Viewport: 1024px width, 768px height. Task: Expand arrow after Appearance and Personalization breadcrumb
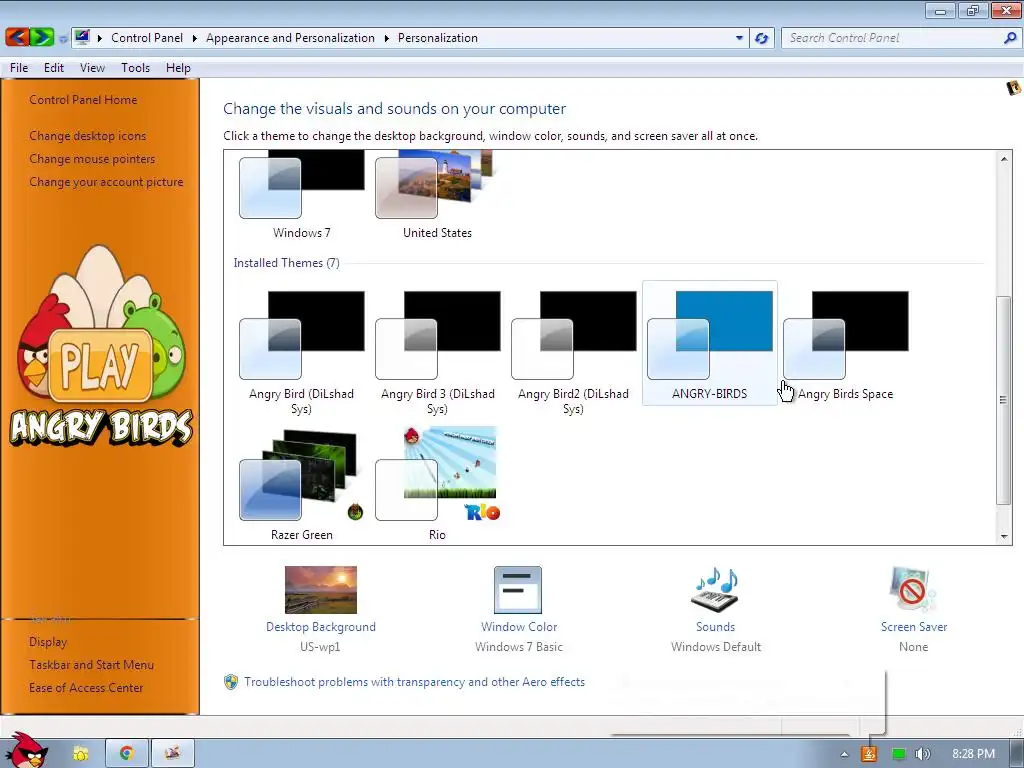387,39
